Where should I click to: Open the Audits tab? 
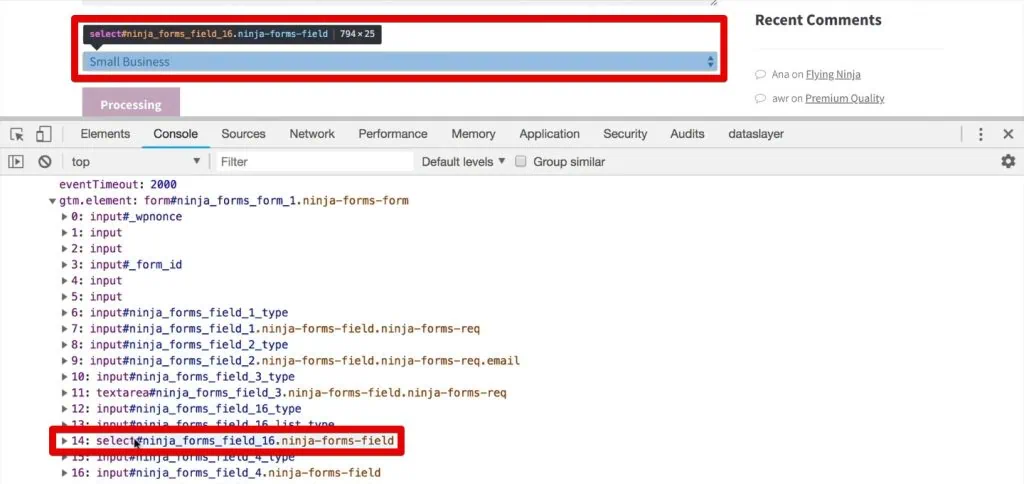coord(687,134)
